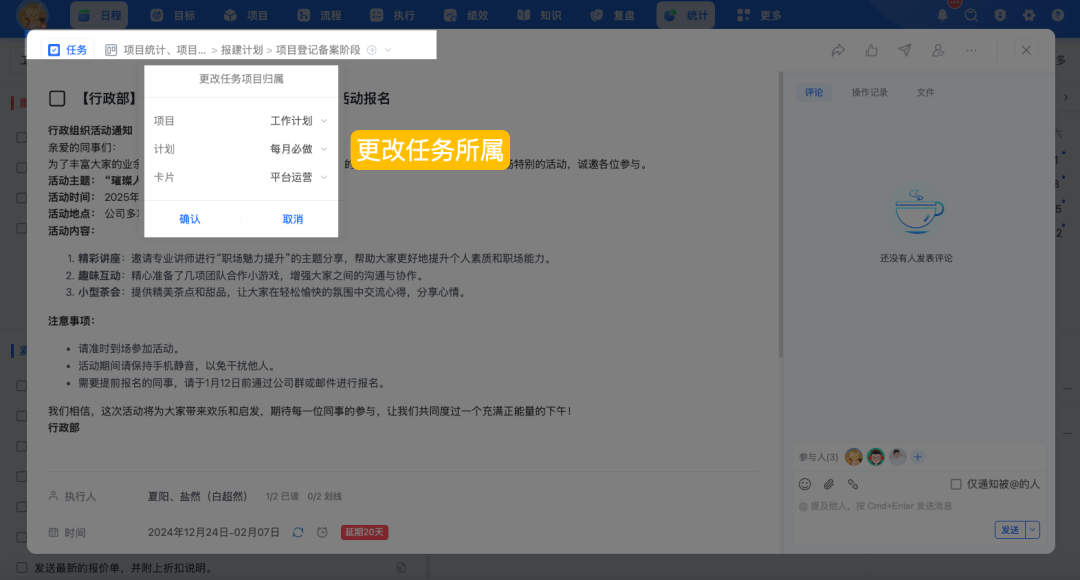
Task: Open the 流程 (Process) module
Action: coord(325,15)
